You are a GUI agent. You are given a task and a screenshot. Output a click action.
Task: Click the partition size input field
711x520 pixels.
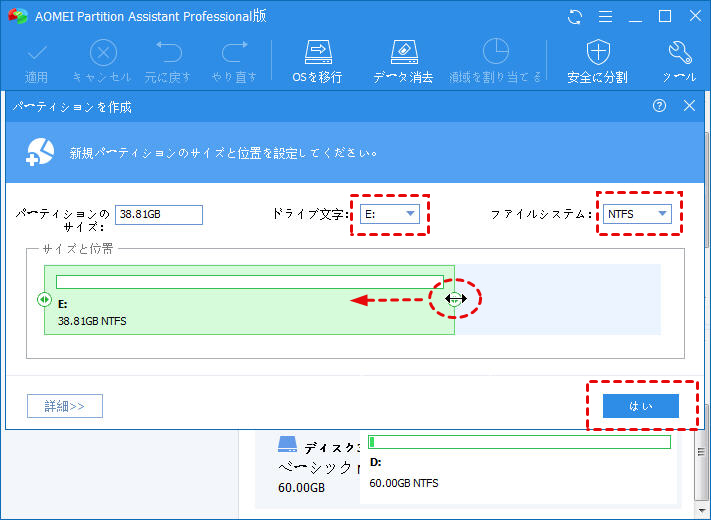tap(159, 214)
